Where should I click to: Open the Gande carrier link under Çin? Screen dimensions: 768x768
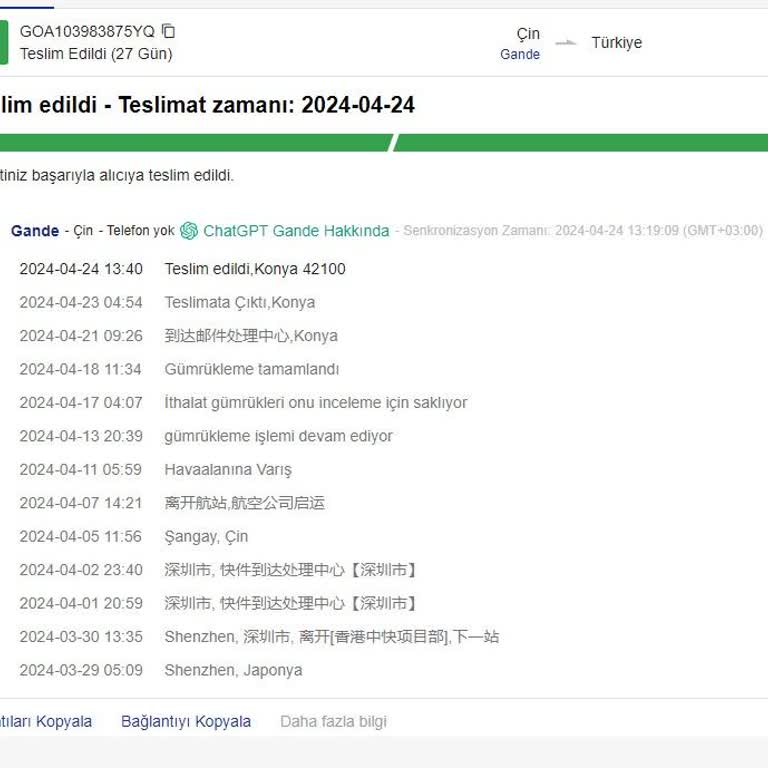point(520,54)
